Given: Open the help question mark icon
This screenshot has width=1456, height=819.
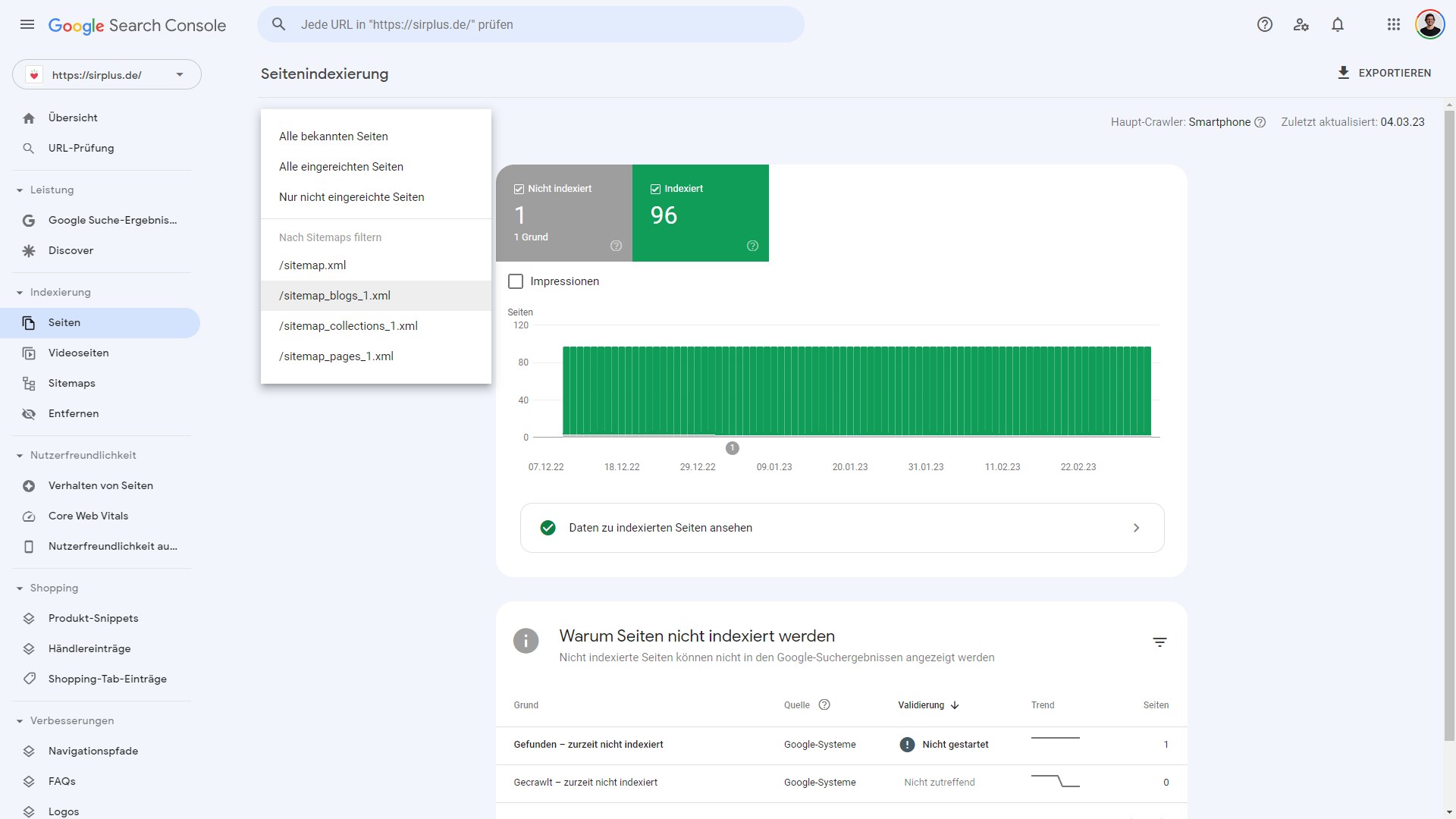Looking at the screenshot, I should point(1265,24).
